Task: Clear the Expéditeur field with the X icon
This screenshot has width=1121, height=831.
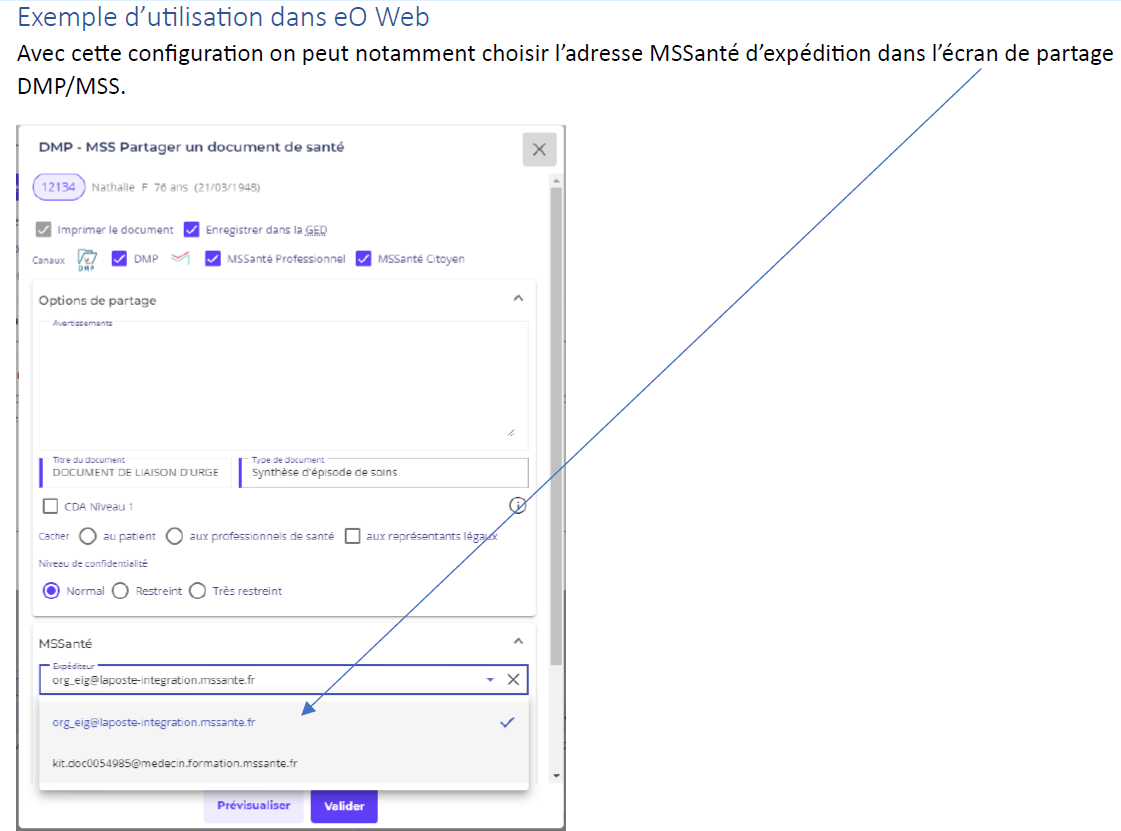Action: click(x=513, y=680)
